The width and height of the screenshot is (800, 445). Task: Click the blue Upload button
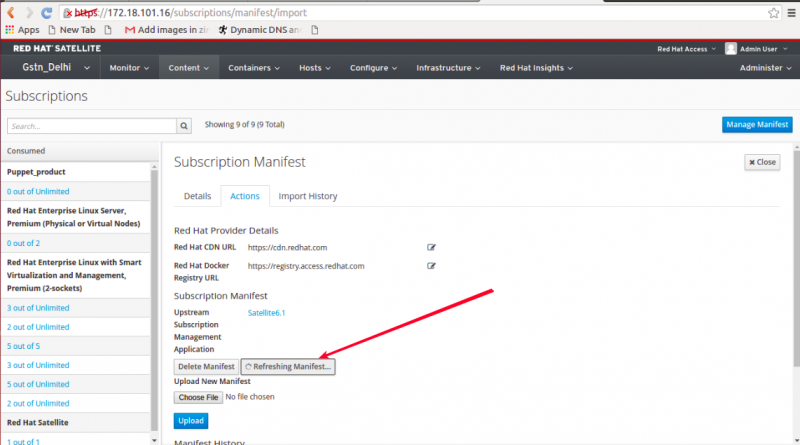pyautogui.click(x=191, y=421)
